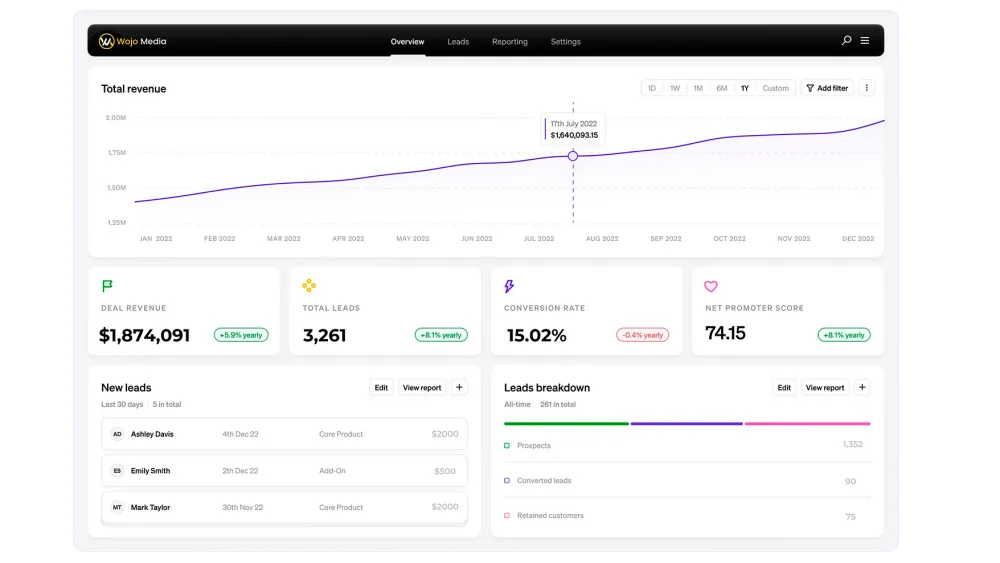This screenshot has width=1000, height=563.
Task: Click View report in New leads
Action: (x=421, y=387)
